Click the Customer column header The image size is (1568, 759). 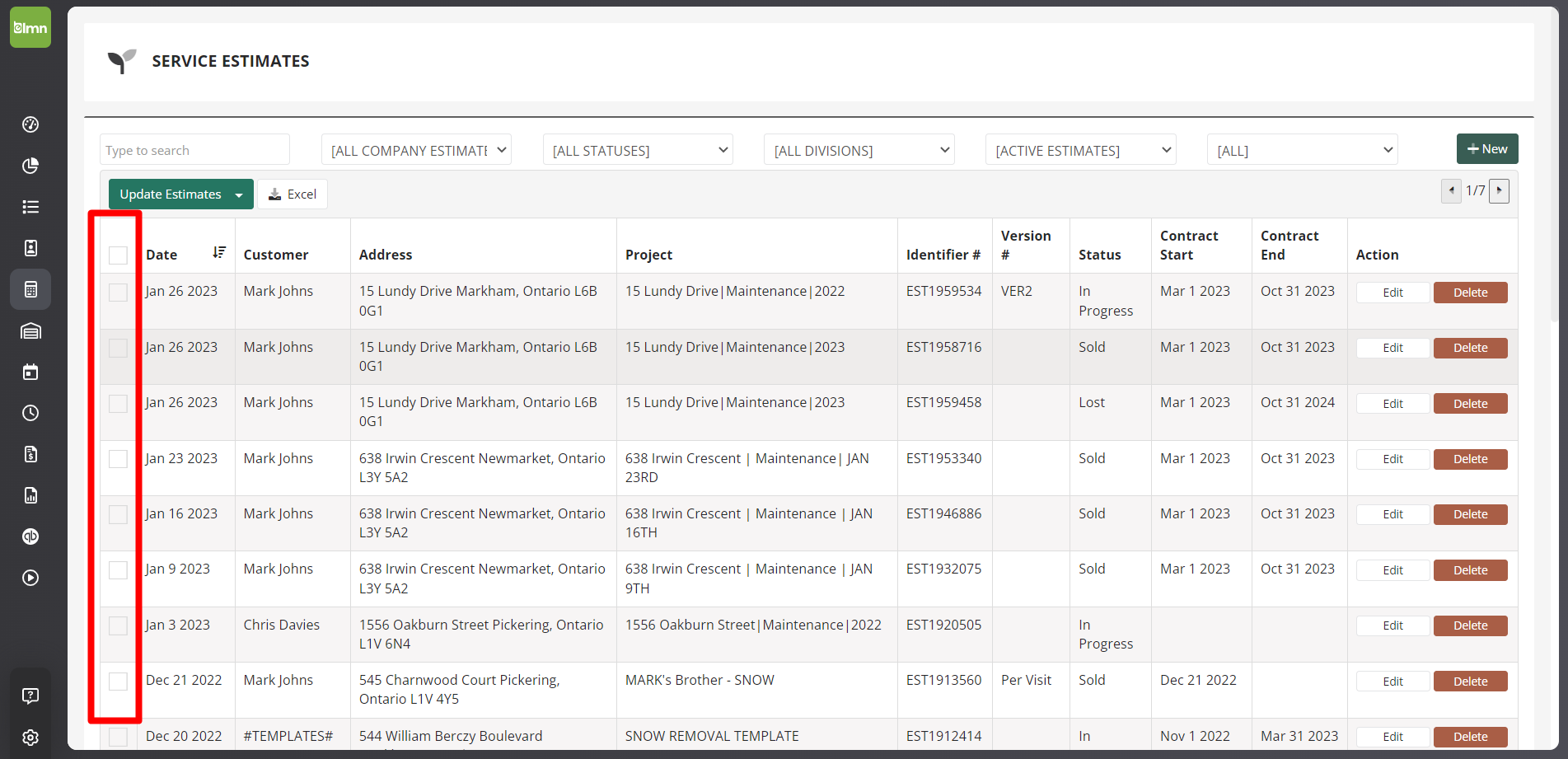point(276,255)
